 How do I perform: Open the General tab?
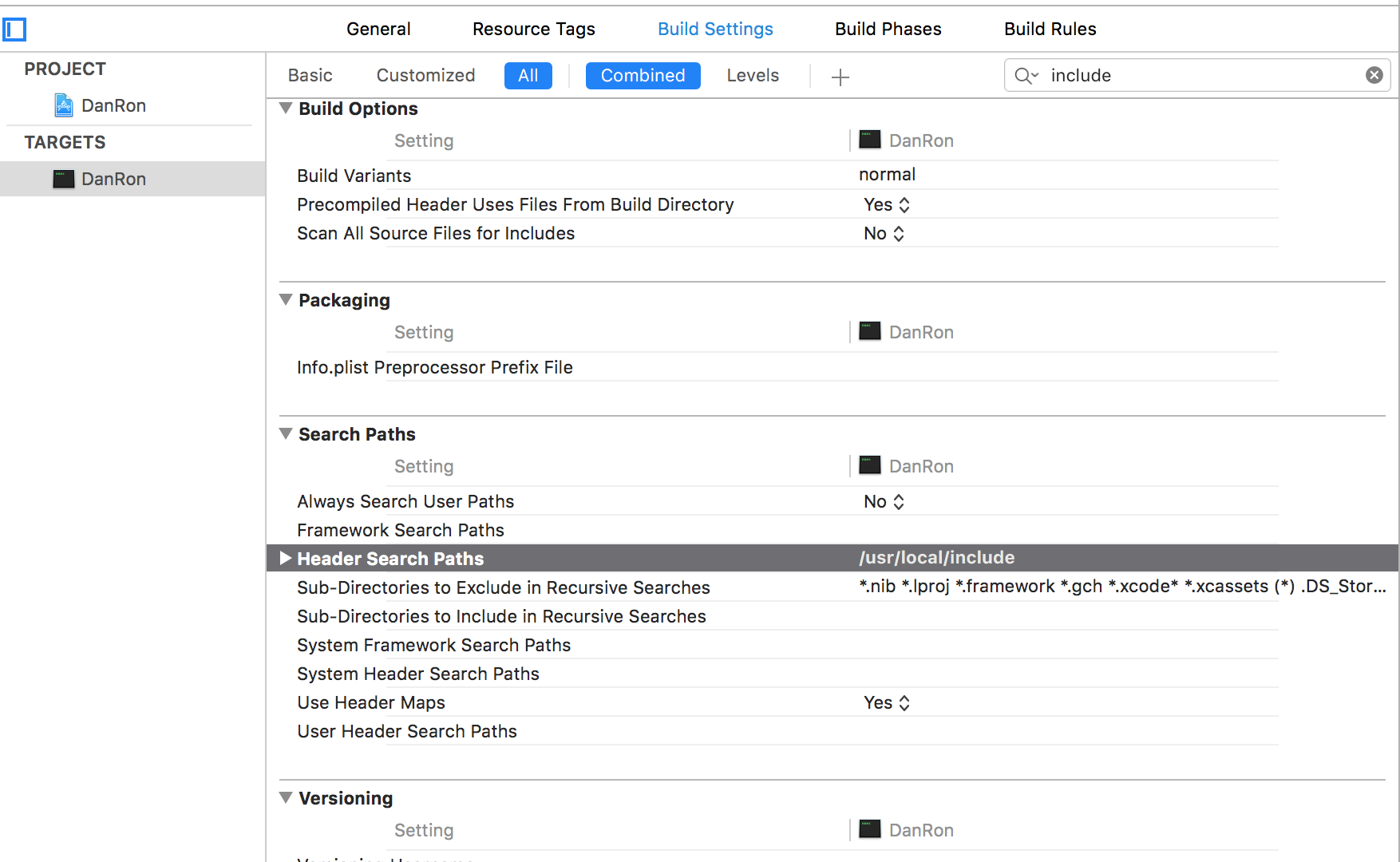[x=378, y=29]
